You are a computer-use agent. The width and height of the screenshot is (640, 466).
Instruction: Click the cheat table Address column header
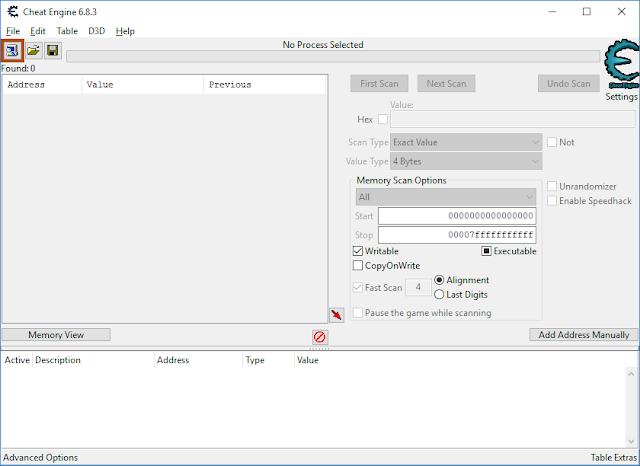click(198, 360)
